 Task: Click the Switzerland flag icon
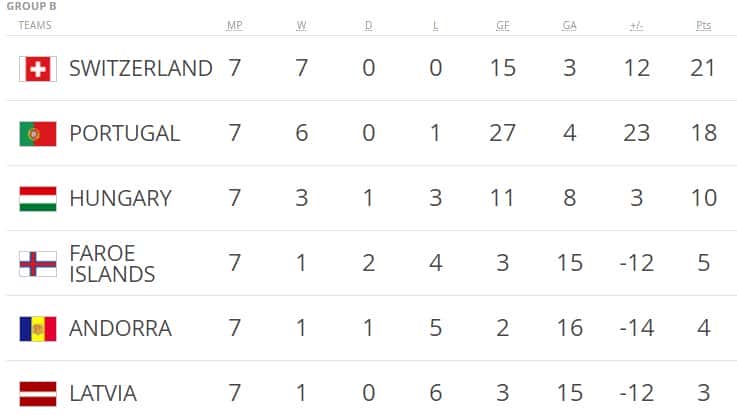[38, 69]
